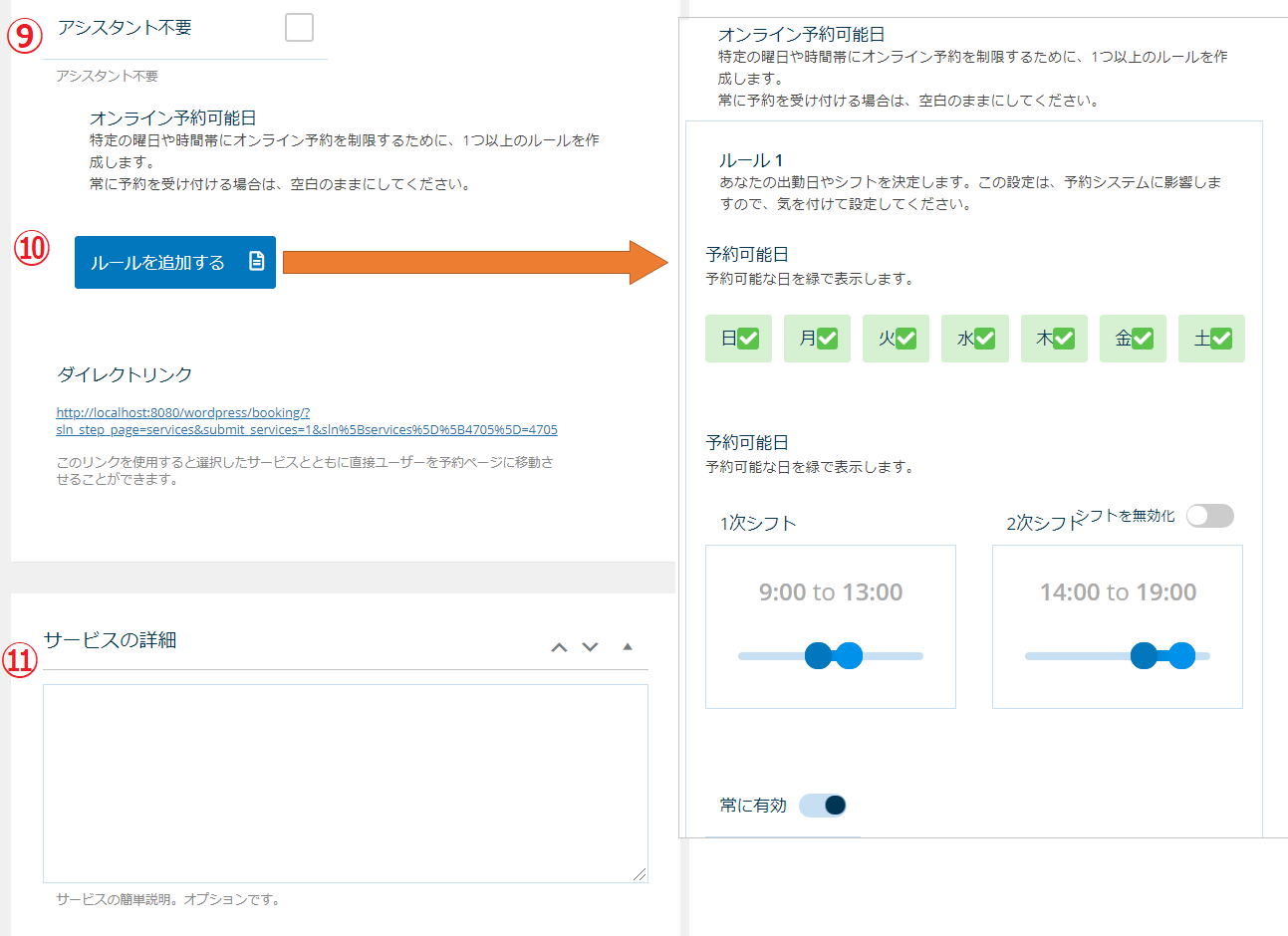Click the サービスの詳細 panel title
Viewport: 1288px width, 936px height.
tap(110, 640)
